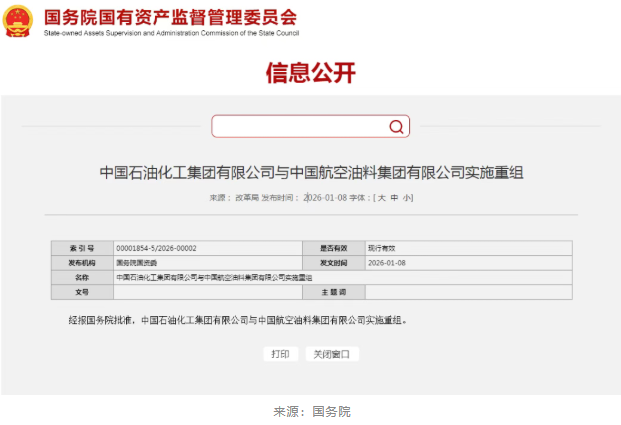Click the article title about 中国石油化工集团 restructuring

pos(311,172)
